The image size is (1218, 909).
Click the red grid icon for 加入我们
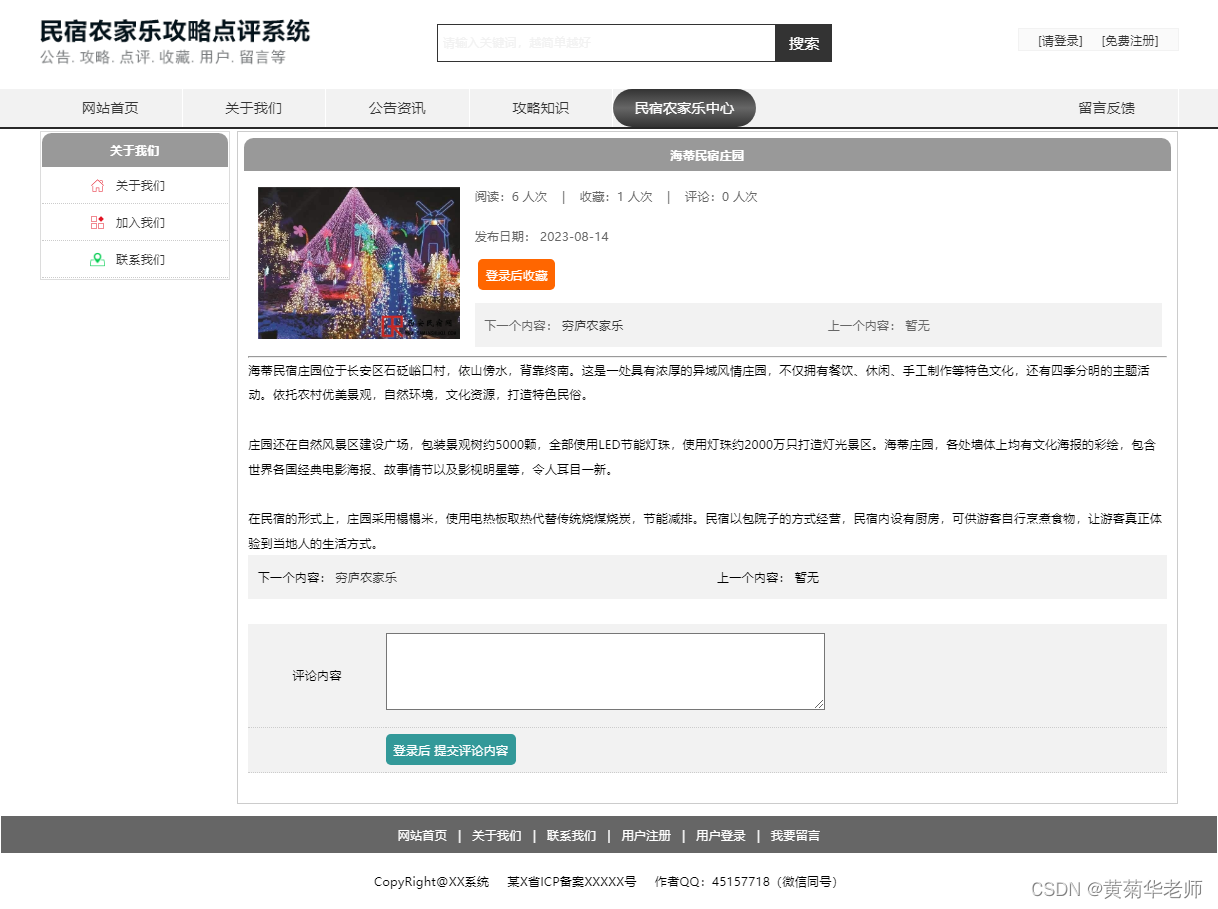click(97, 222)
